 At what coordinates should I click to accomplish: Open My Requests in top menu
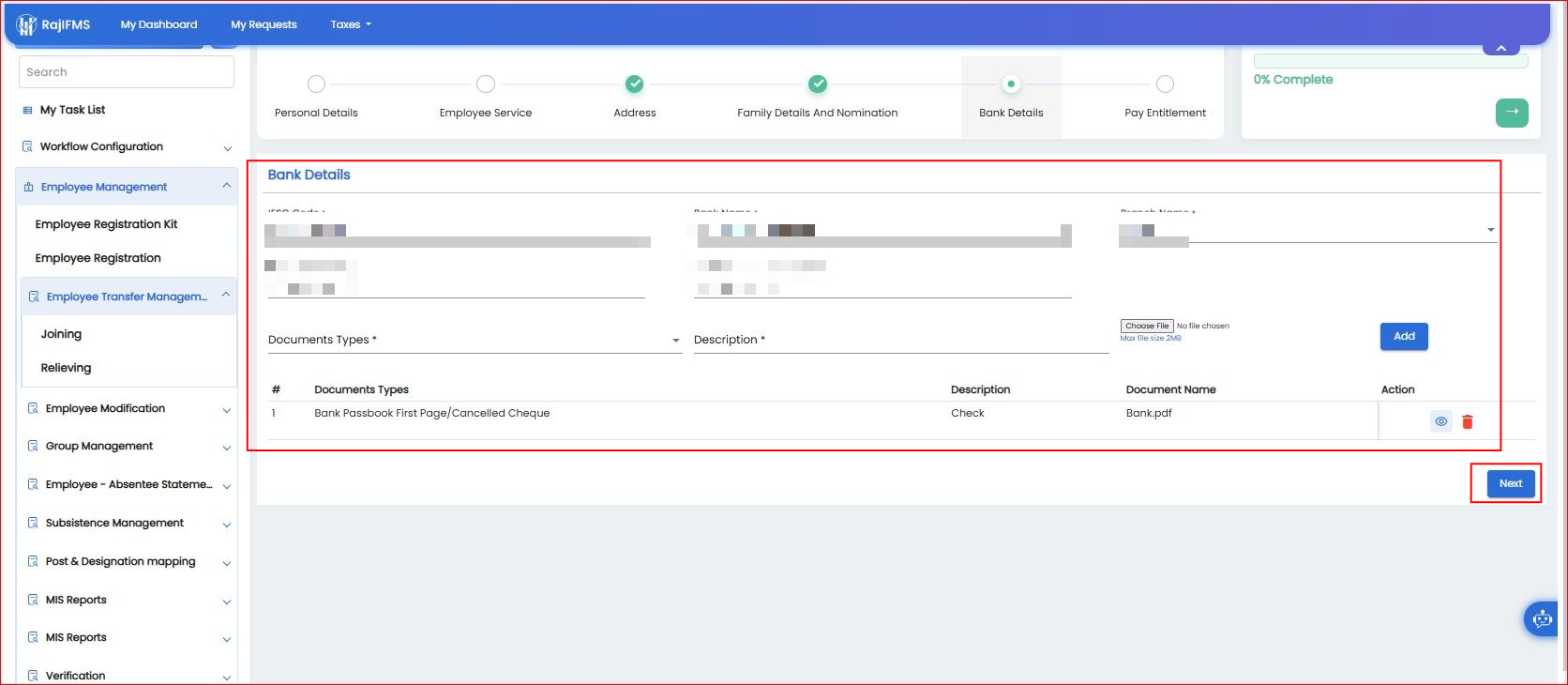pos(264,24)
